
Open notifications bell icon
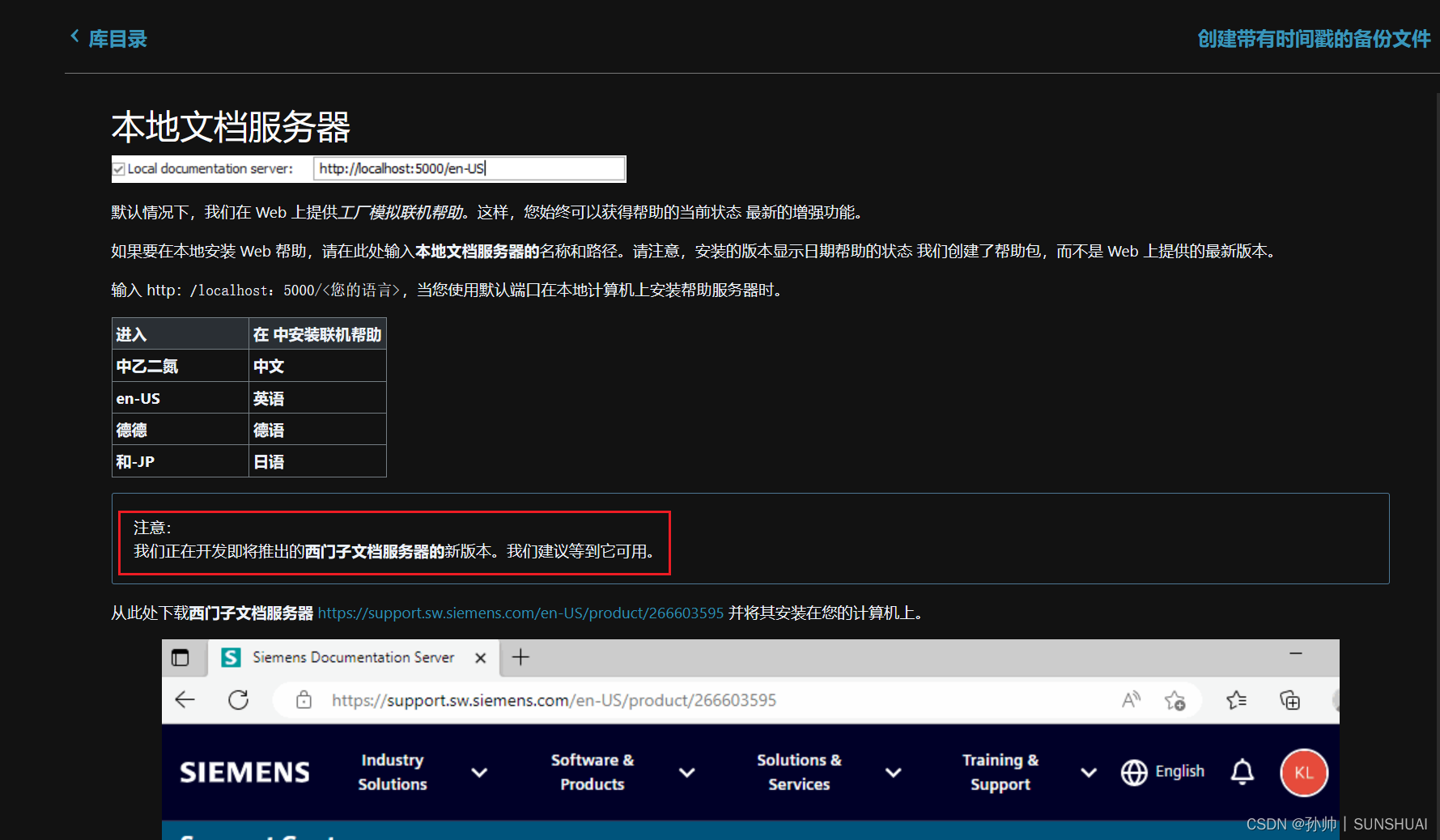pyautogui.click(x=1242, y=773)
